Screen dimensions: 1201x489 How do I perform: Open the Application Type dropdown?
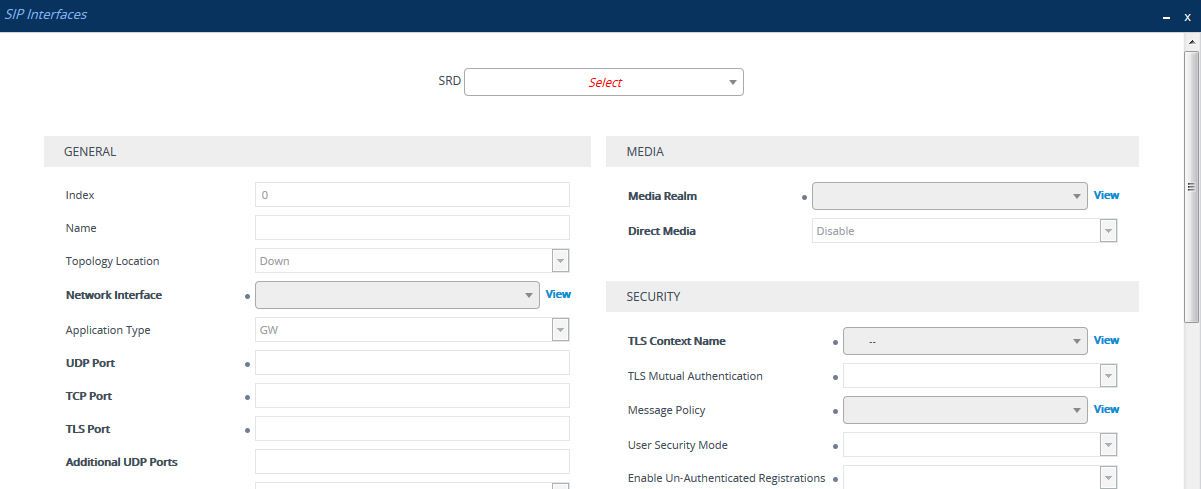[412, 330]
